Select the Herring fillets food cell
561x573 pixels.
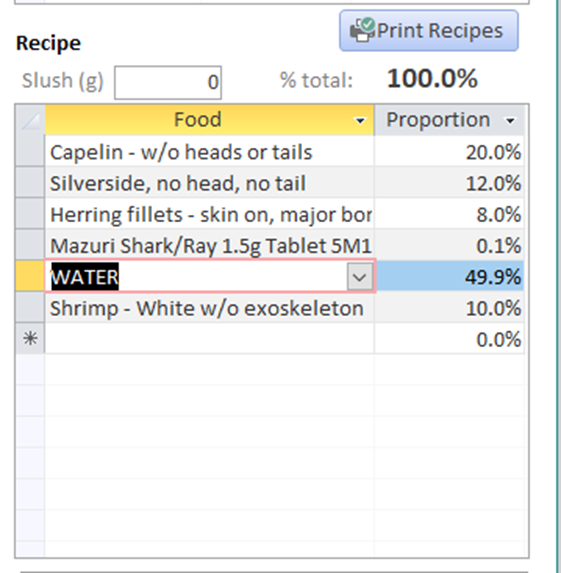(209, 214)
